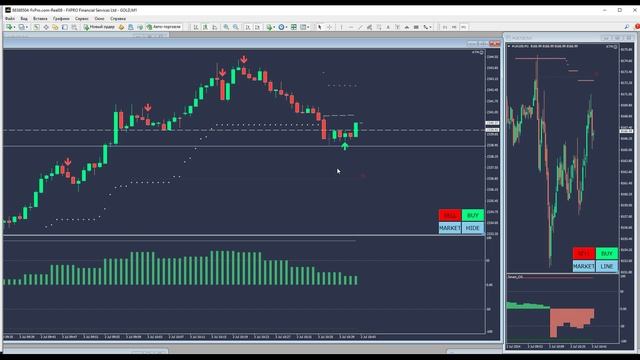Expand the Profiles dropdown arrow
This screenshot has width=640, height=360.
pos(27,27)
